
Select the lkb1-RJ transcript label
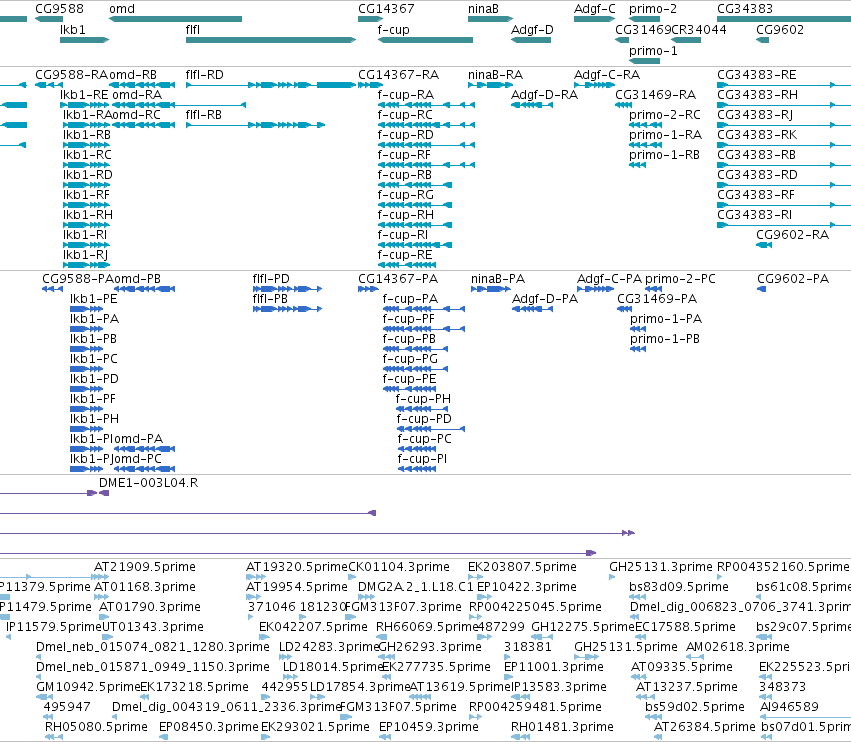tap(85, 255)
